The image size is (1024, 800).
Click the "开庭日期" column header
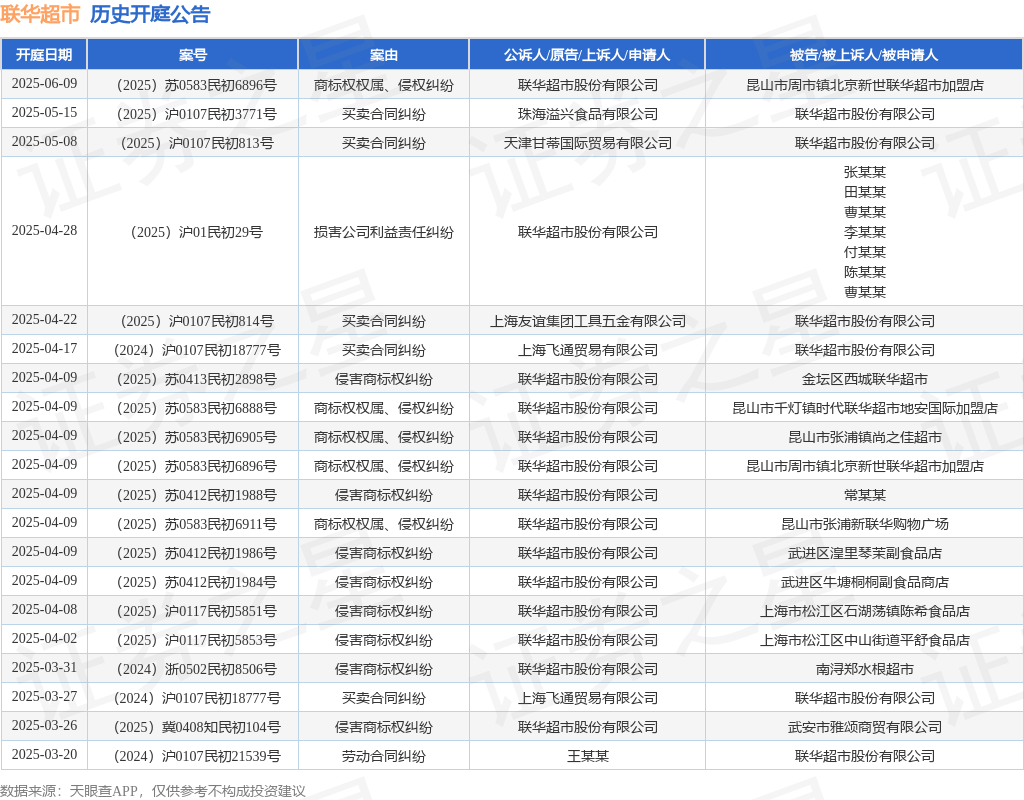[44, 55]
